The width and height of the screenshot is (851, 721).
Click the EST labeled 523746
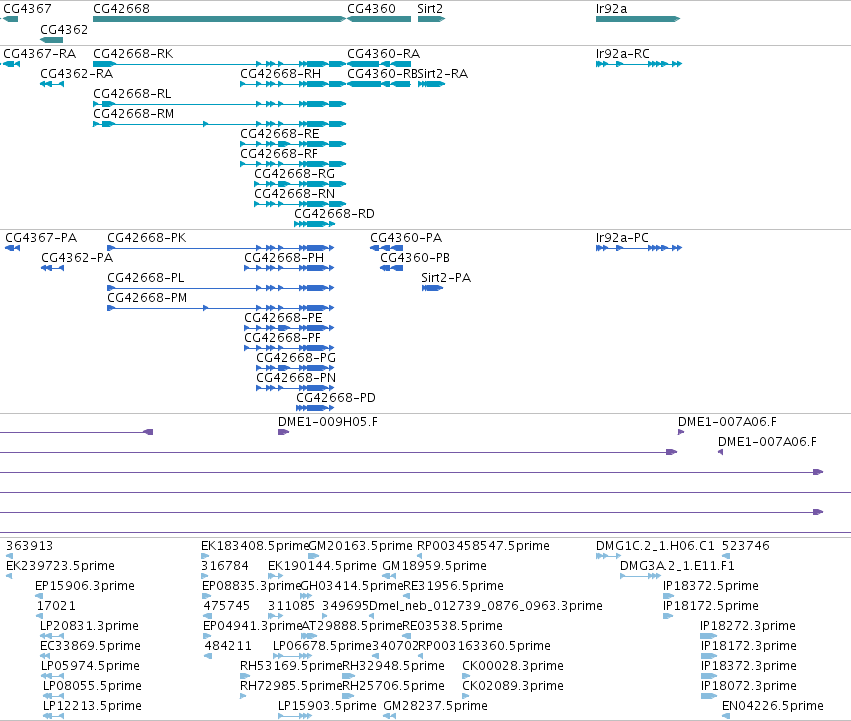click(746, 546)
